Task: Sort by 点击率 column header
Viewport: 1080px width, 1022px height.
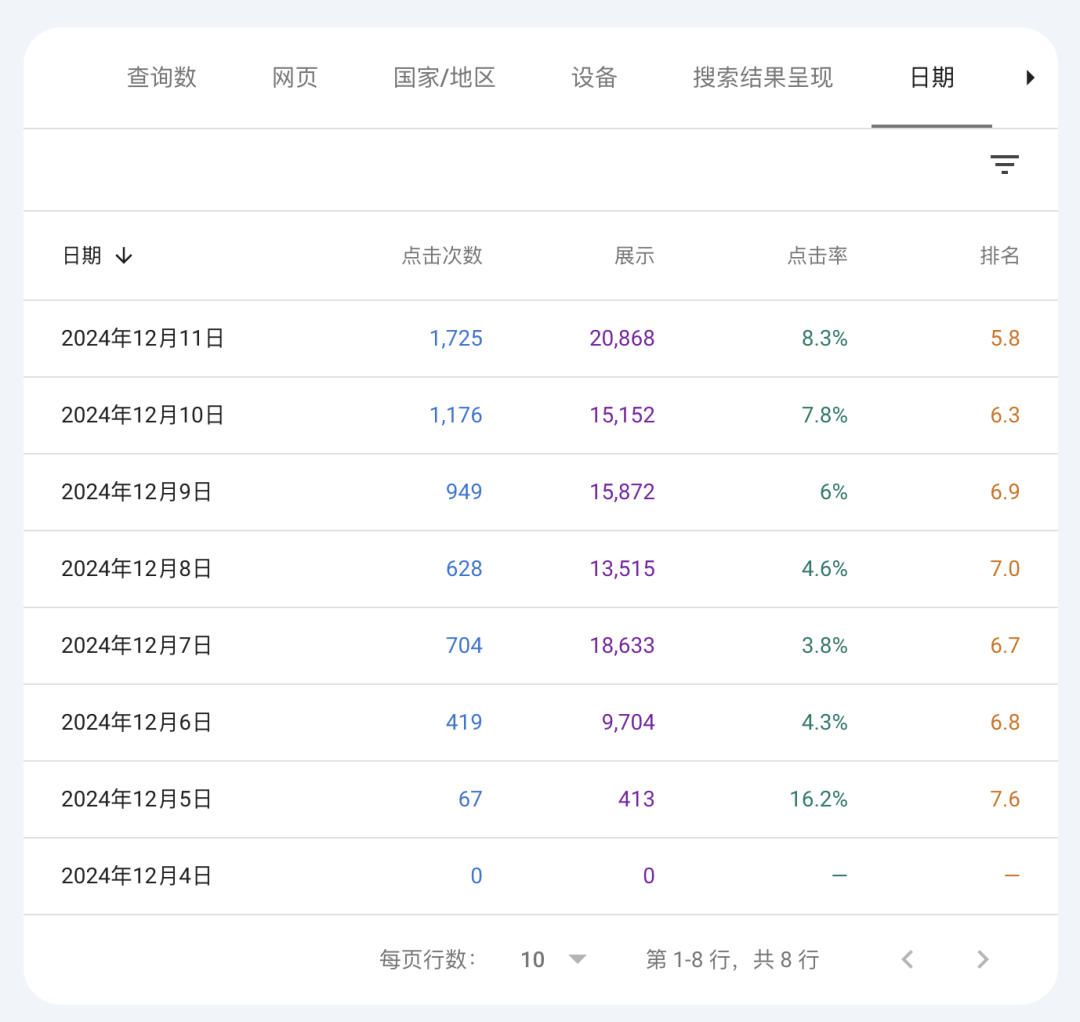Action: (x=817, y=256)
